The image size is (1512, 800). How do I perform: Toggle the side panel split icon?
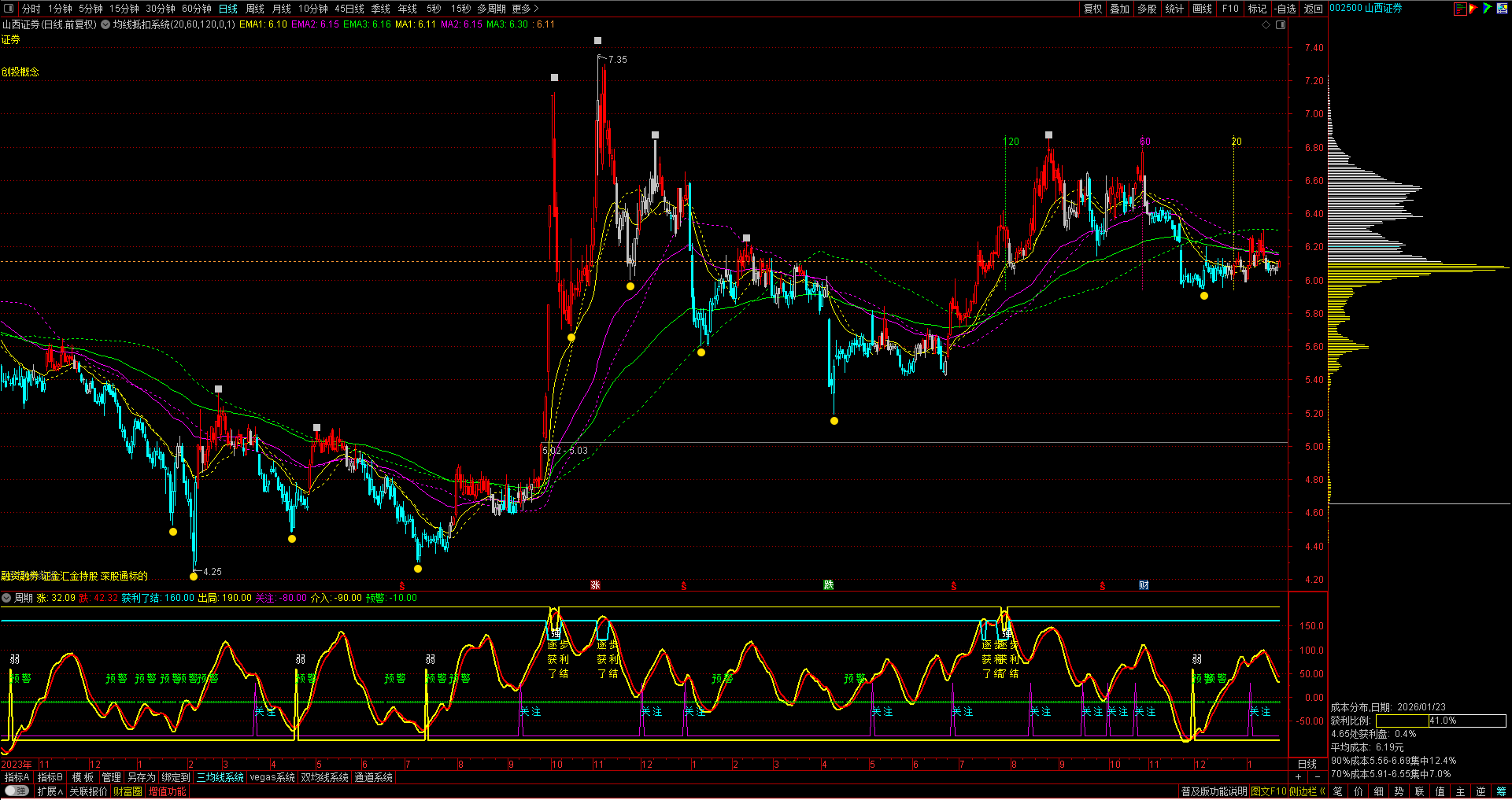(1281, 24)
